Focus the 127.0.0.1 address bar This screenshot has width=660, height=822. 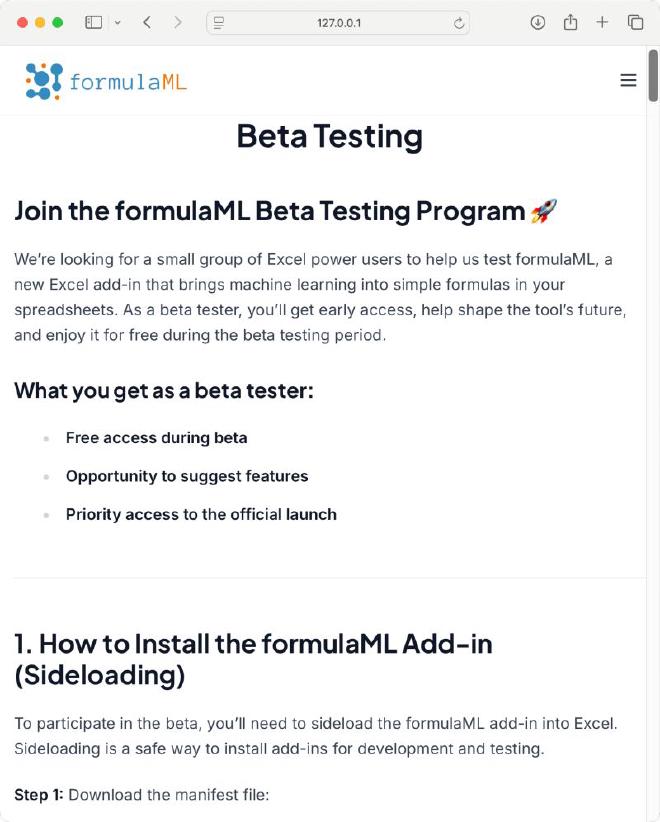point(338,23)
